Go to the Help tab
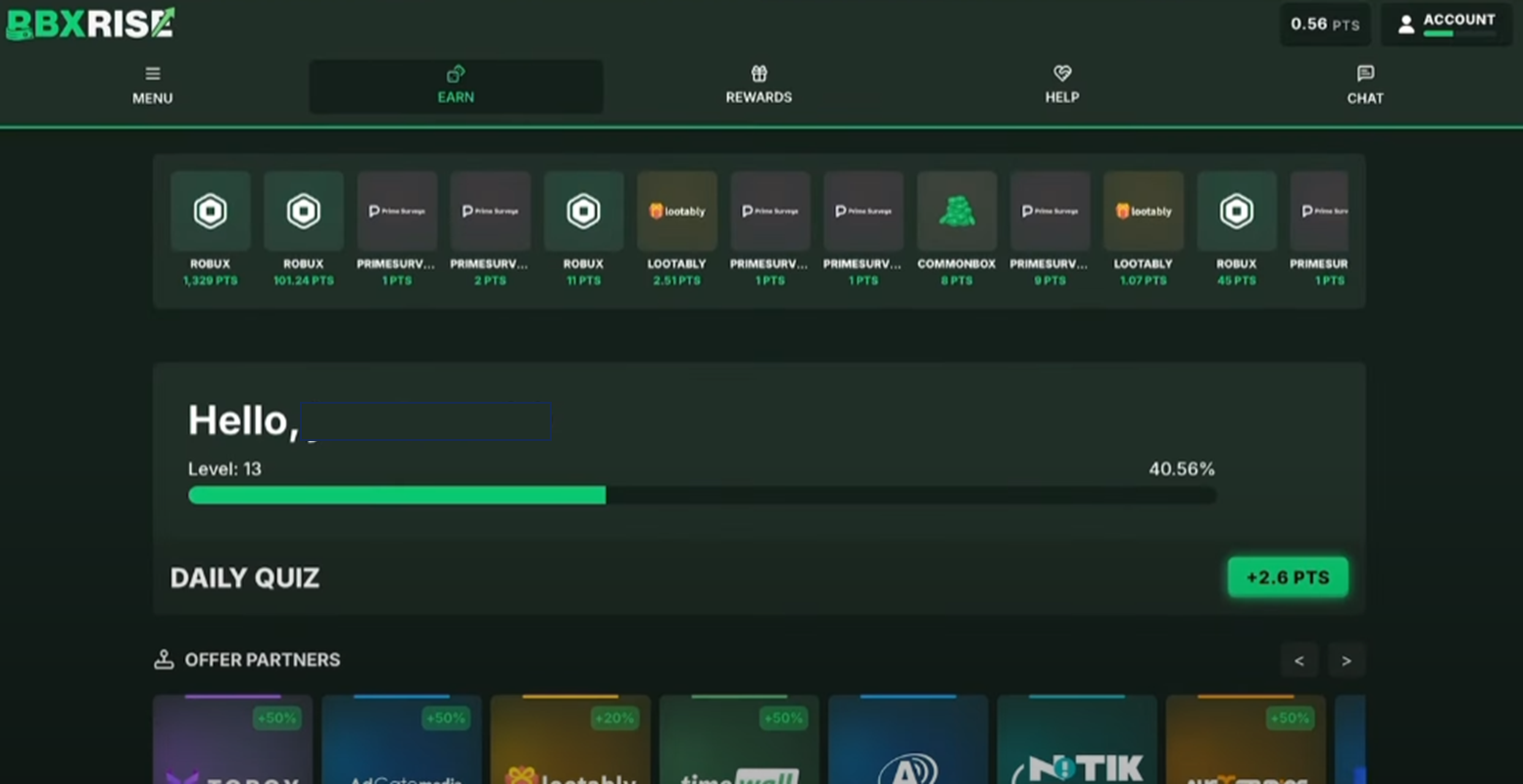 (1061, 86)
